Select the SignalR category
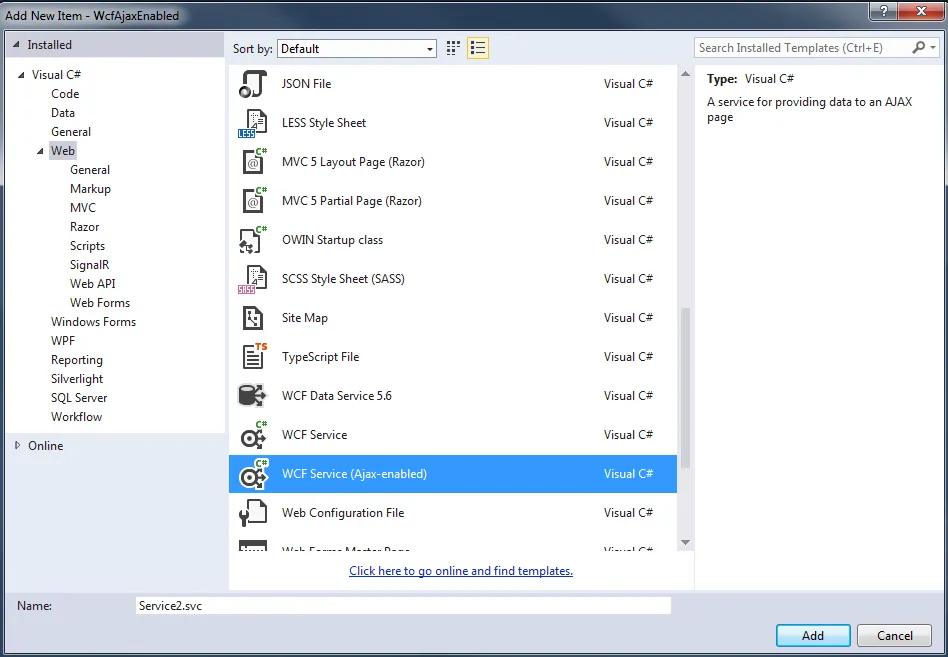Image resolution: width=948 pixels, height=657 pixels. pyautogui.click(x=89, y=265)
